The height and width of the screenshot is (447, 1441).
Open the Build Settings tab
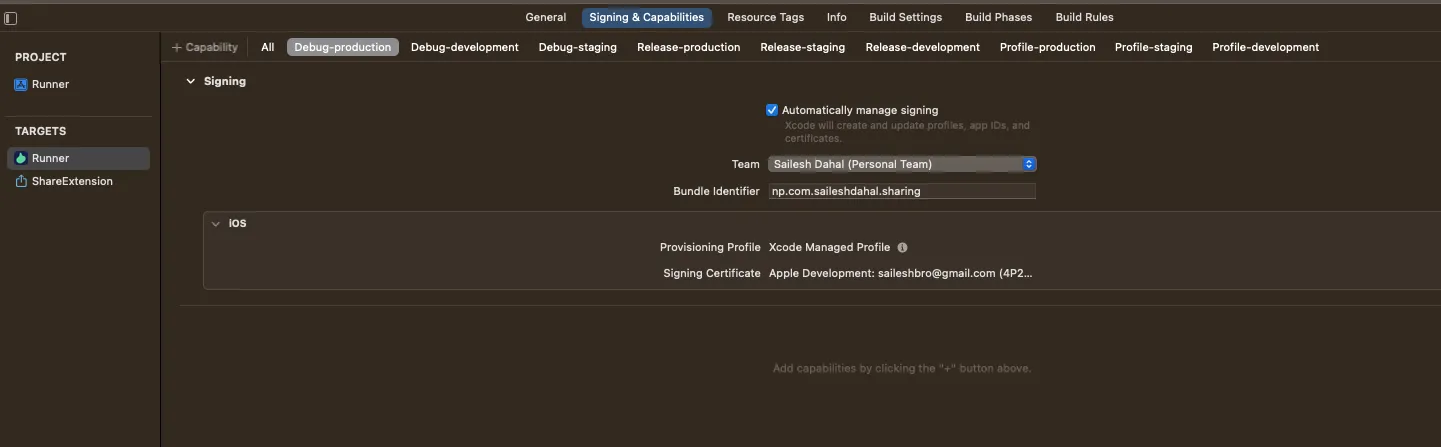point(906,17)
